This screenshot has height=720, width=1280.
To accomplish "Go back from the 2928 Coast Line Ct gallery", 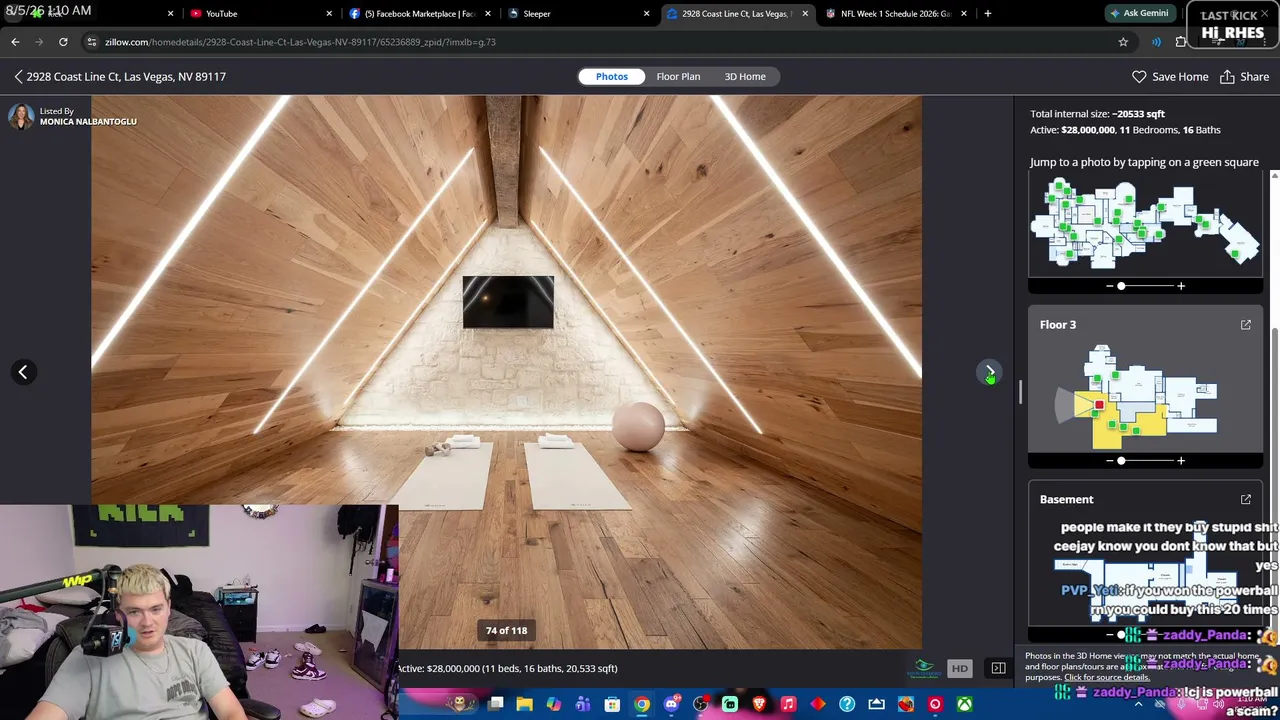I will pos(18,76).
